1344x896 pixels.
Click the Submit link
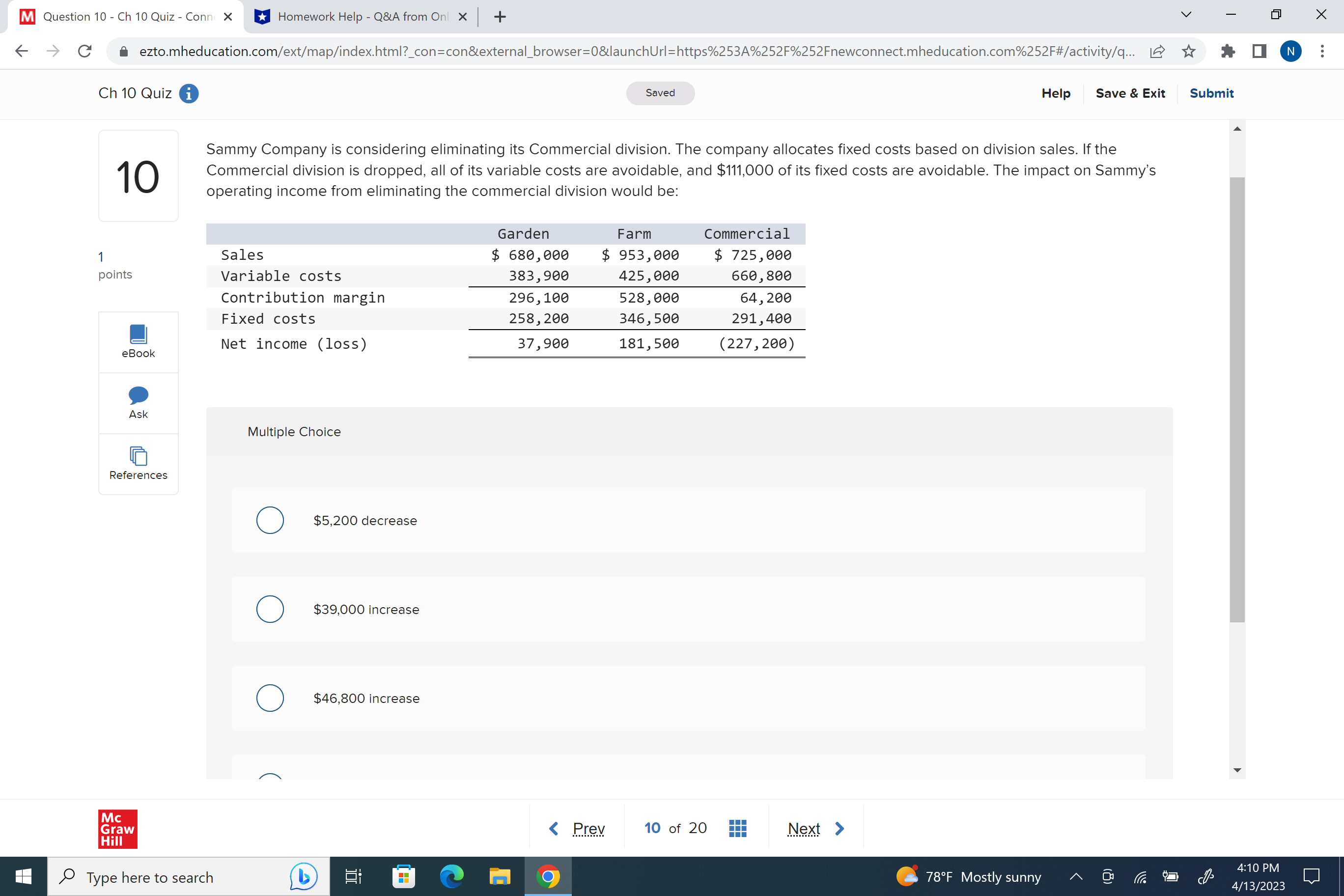[1211, 93]
